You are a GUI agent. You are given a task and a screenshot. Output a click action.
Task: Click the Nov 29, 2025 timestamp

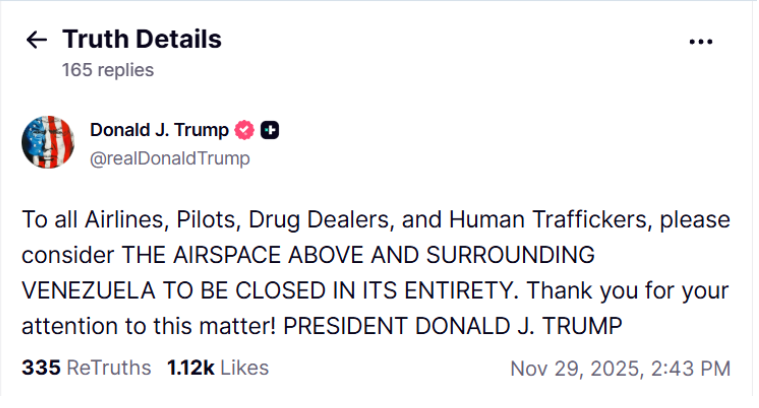(x=620, y=368)
